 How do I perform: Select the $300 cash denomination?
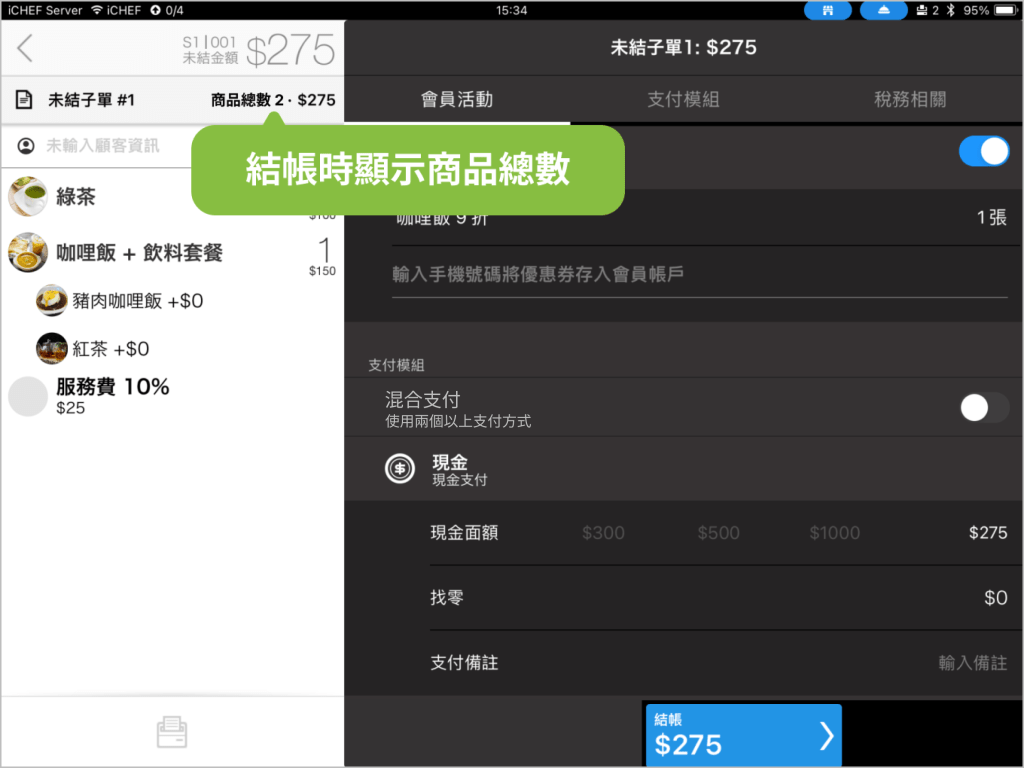[x=603, y=533]
